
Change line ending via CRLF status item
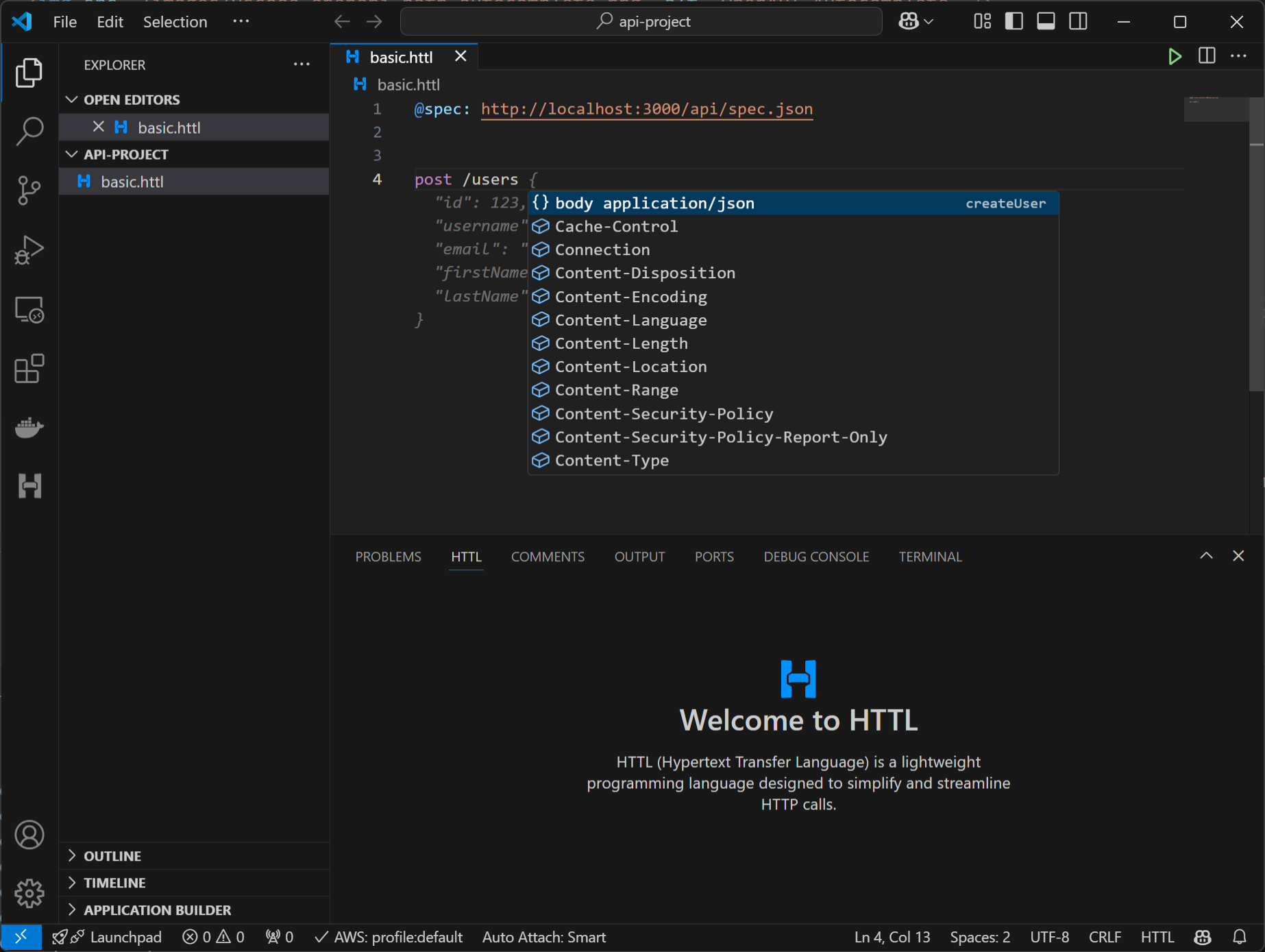click(1105, 937)
